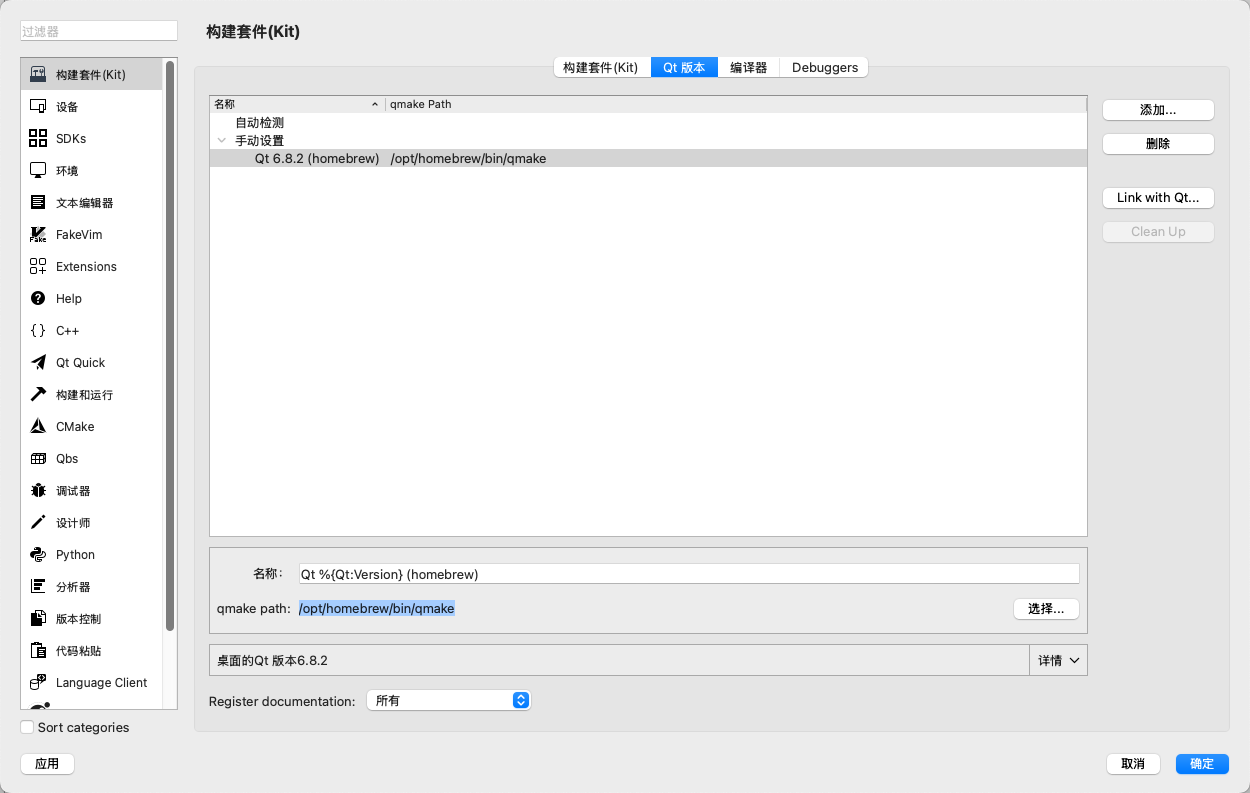Viewport: 1250px width, 793px height.
Task: Expand the 详情 details section
Action: point(1058,661)
